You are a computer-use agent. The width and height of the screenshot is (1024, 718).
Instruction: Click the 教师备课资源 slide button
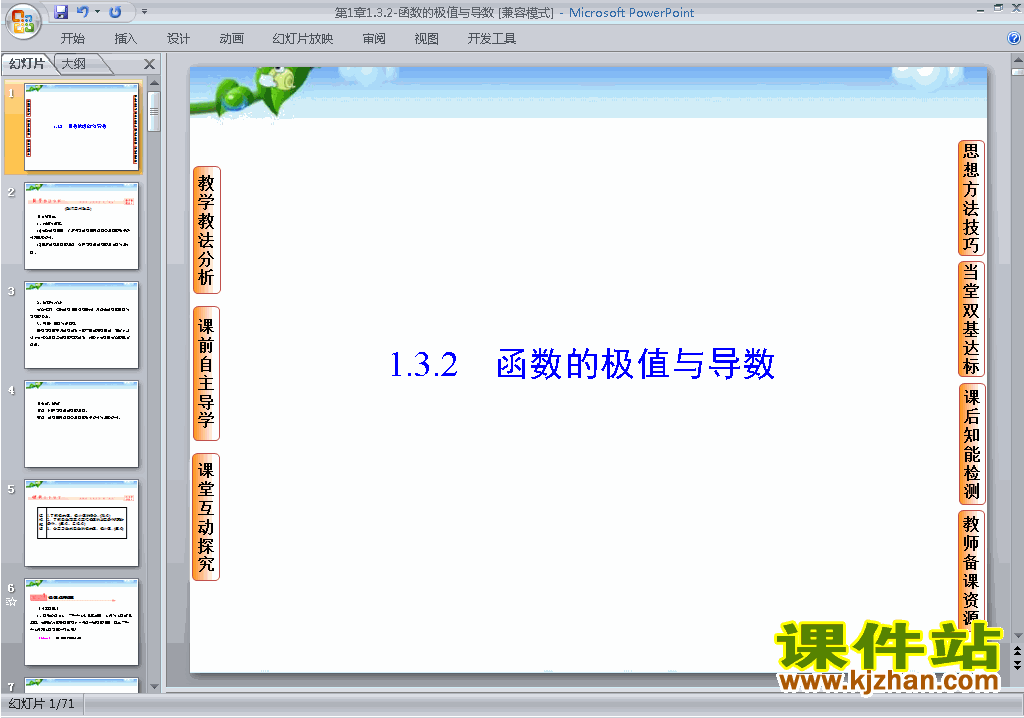point(971,570)
